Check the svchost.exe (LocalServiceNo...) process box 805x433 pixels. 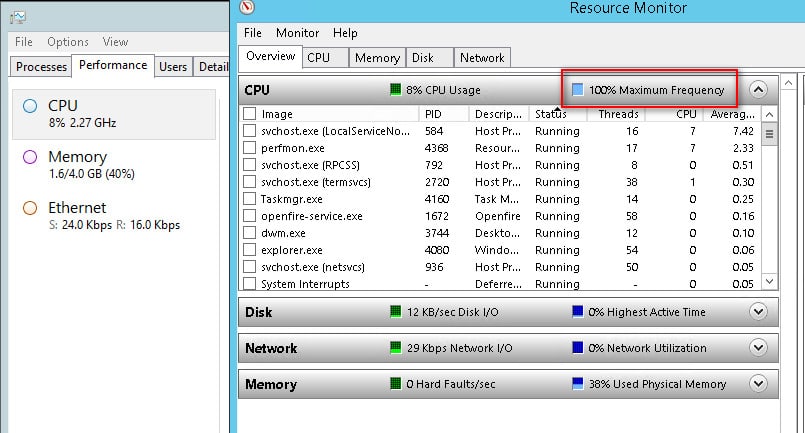coord(250,131)
